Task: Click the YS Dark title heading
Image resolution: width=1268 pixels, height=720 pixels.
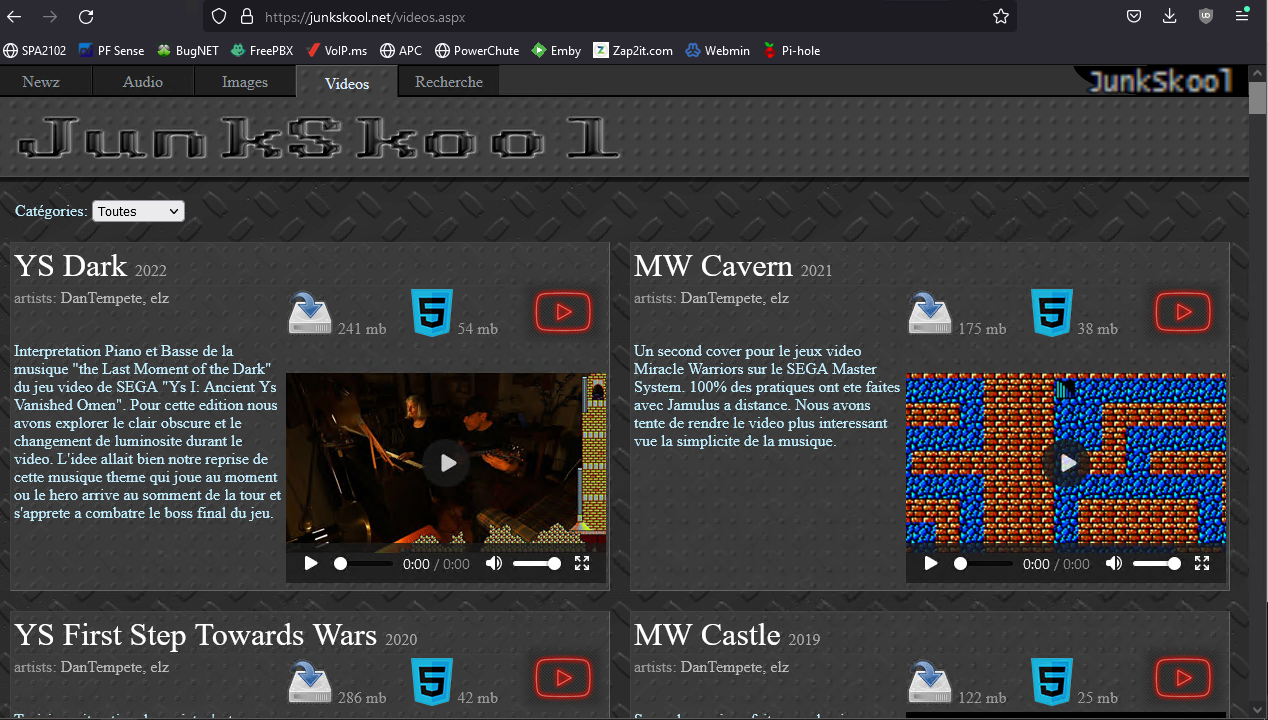Action: [71, 266]
